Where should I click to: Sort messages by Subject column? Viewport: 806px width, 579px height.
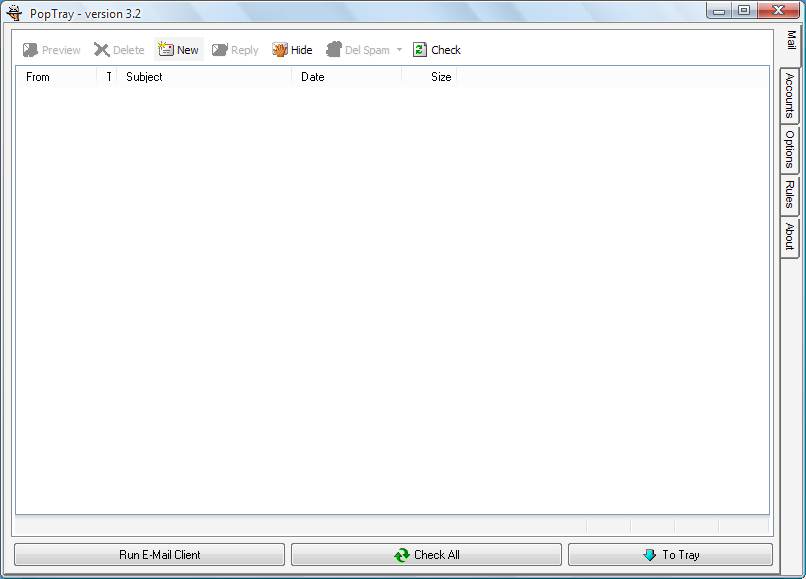(205, 77)
